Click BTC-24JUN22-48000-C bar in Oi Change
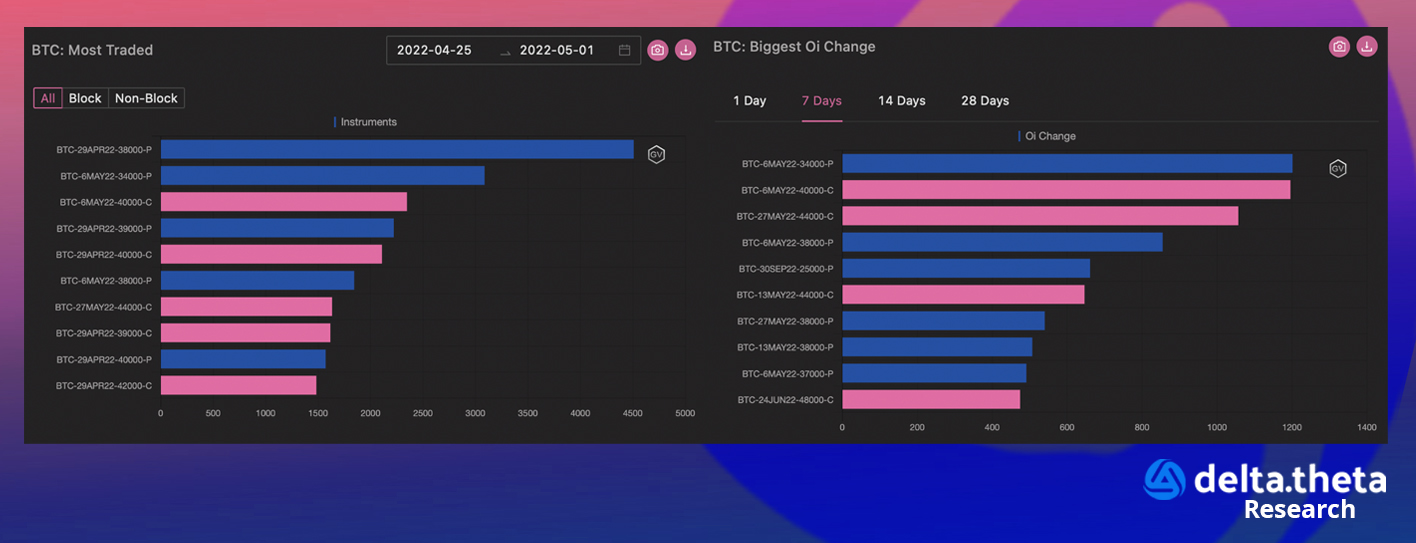 pyautogui.click(x=931, y=399)
